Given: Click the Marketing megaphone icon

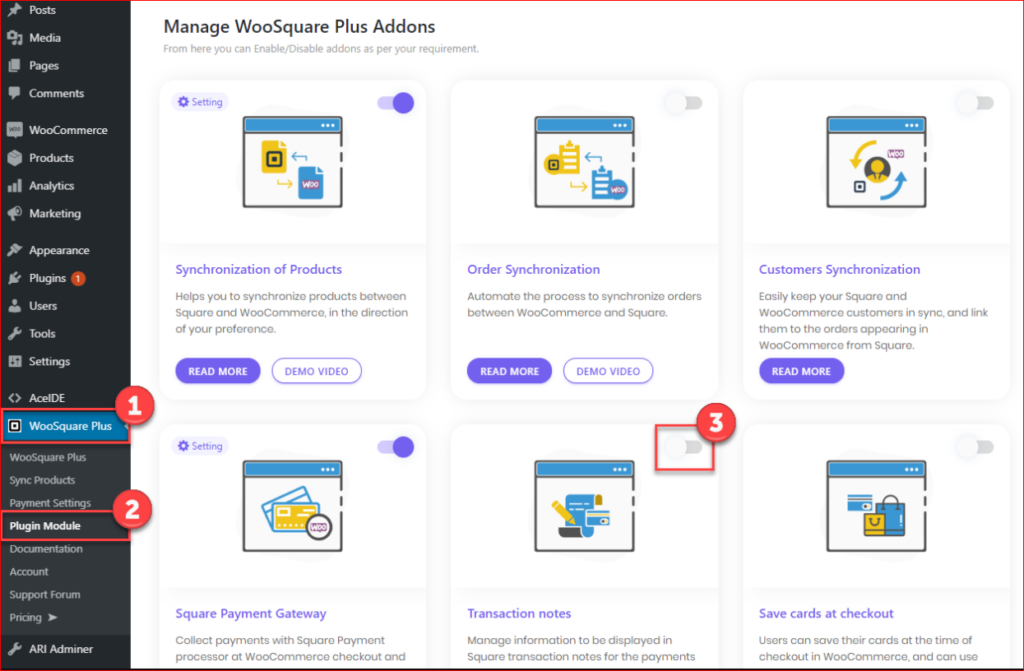Looking at the screenshot, I should coord(14,214).
